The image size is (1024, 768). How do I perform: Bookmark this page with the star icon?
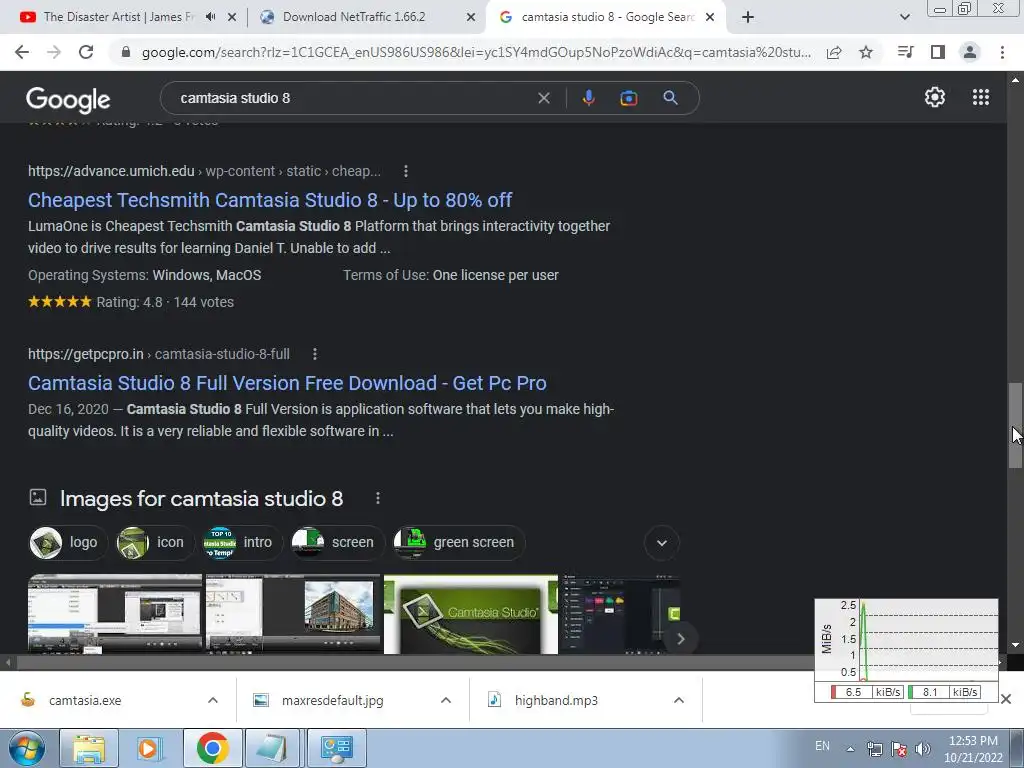[866, 52]
